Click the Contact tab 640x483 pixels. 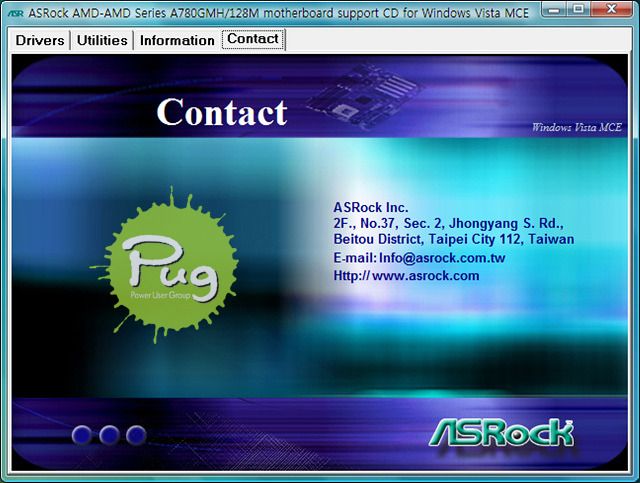coord(253,39)
